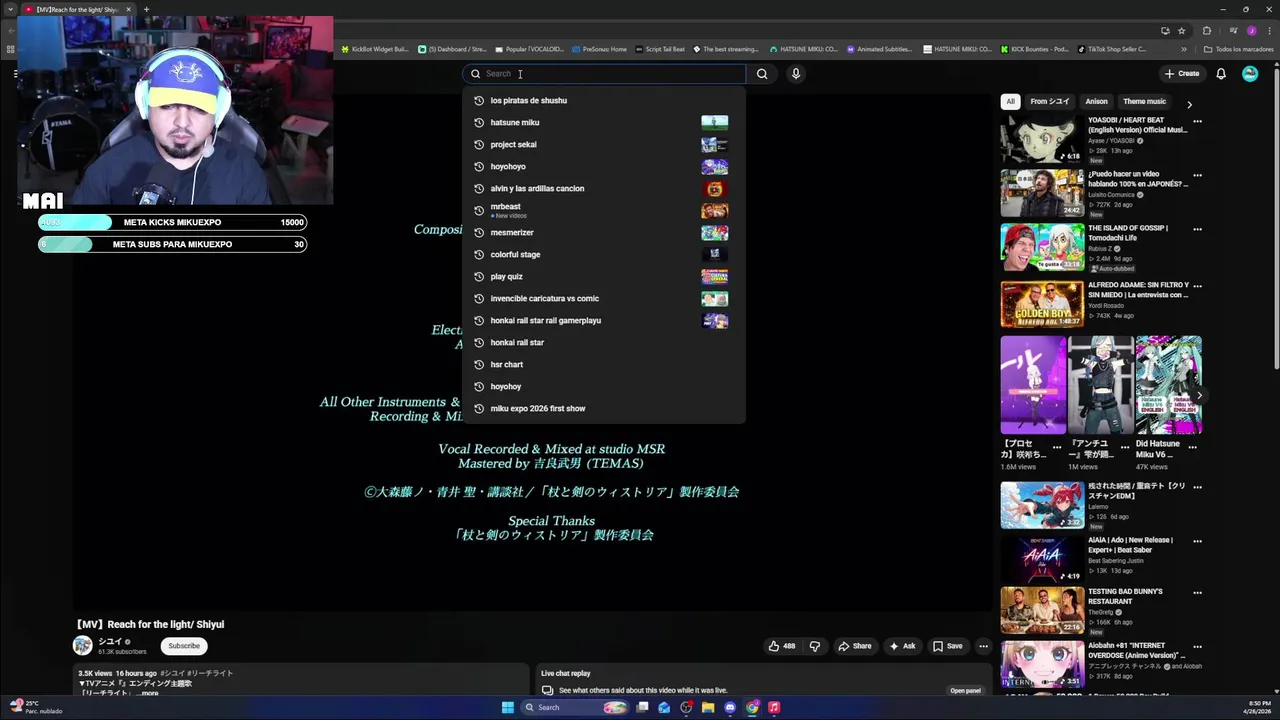The width and height of the screenshot is (1280, 720).
Task: Save the video to a playlist
Action: [947, 646]
